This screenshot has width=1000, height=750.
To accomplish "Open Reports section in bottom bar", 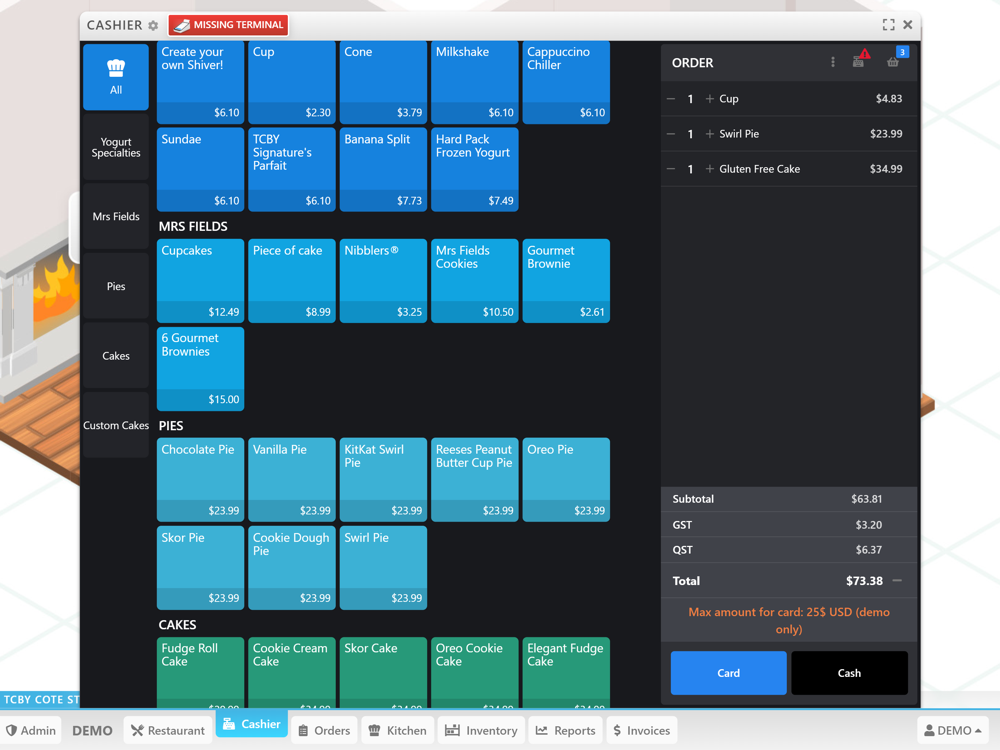I will [566, 730].
